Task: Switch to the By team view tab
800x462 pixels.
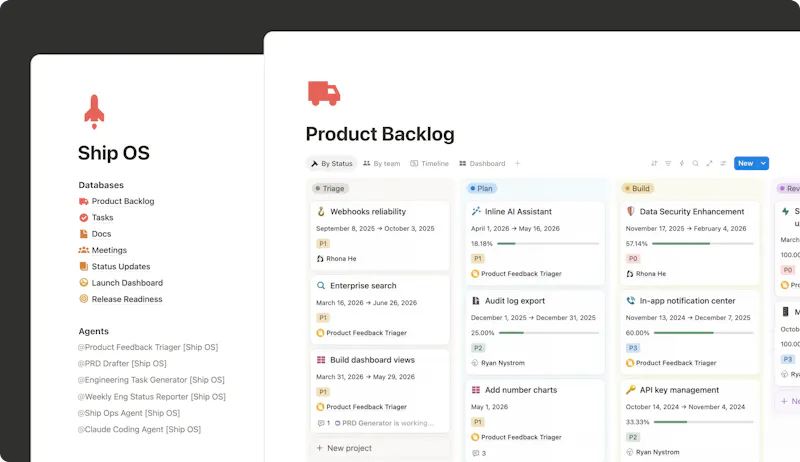Action: [382, 163]
